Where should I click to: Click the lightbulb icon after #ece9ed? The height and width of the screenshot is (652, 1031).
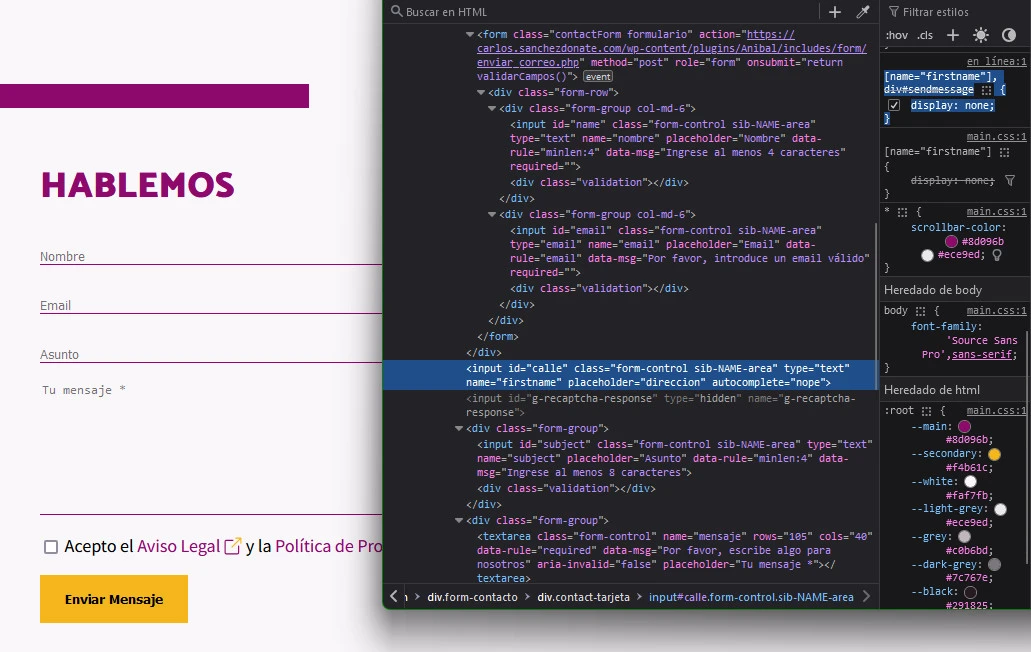point(996,255)
